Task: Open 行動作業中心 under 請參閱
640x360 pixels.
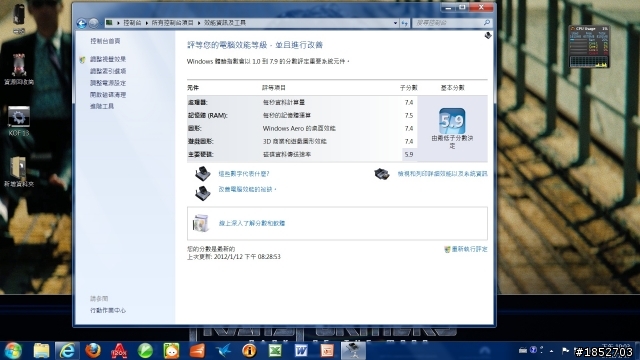Action: pyautogui.click(x=108, y=311)
